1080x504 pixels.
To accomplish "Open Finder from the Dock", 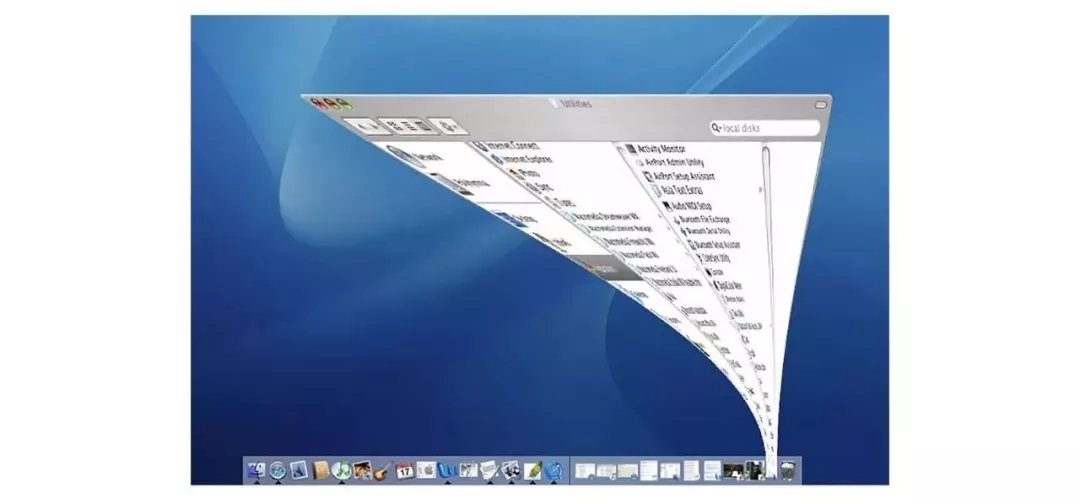I will pyautogui.click(x=256, y=470).
